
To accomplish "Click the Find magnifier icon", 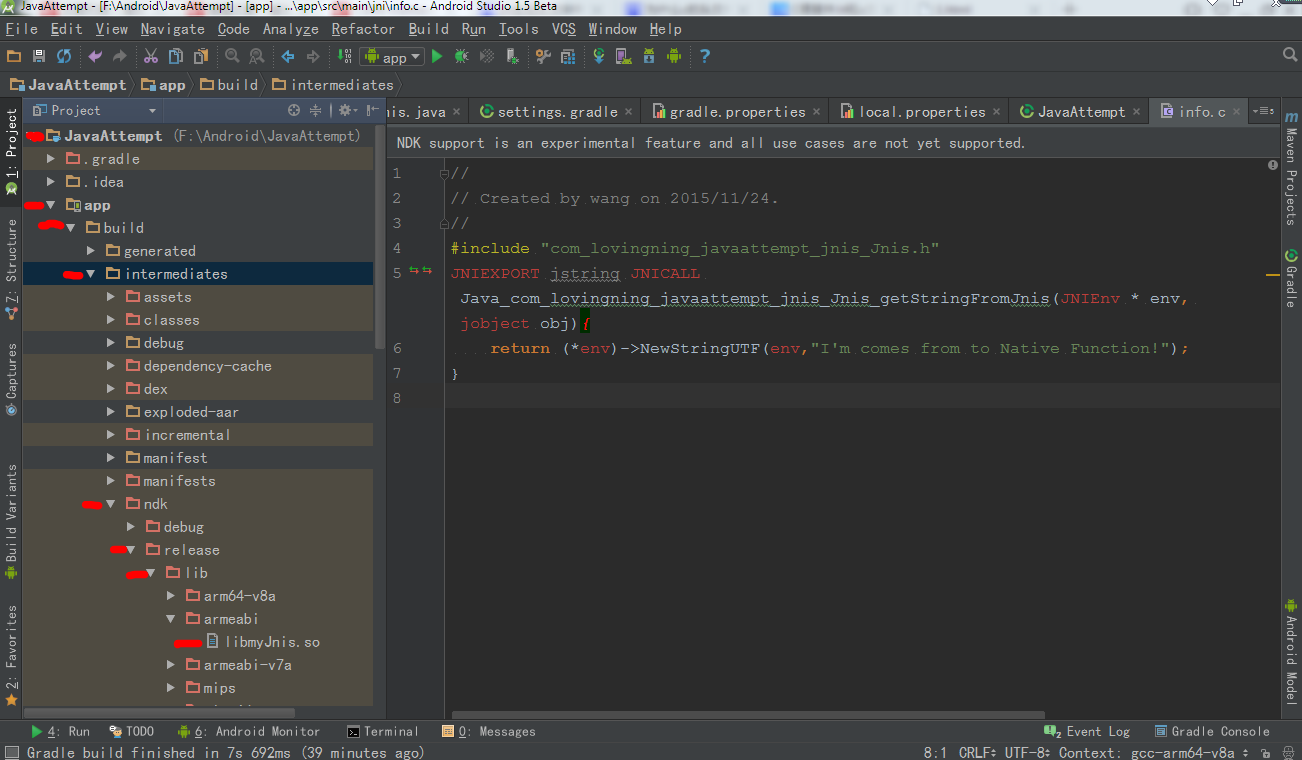I will [x=232, y=57].
